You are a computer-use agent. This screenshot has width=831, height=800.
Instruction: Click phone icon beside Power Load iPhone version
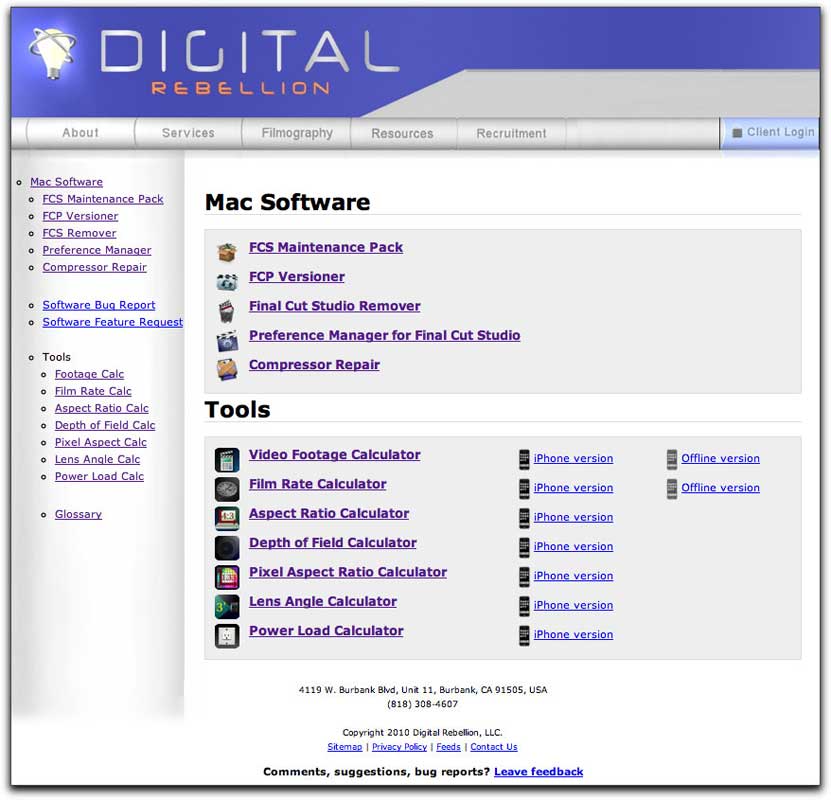(524, 635)
